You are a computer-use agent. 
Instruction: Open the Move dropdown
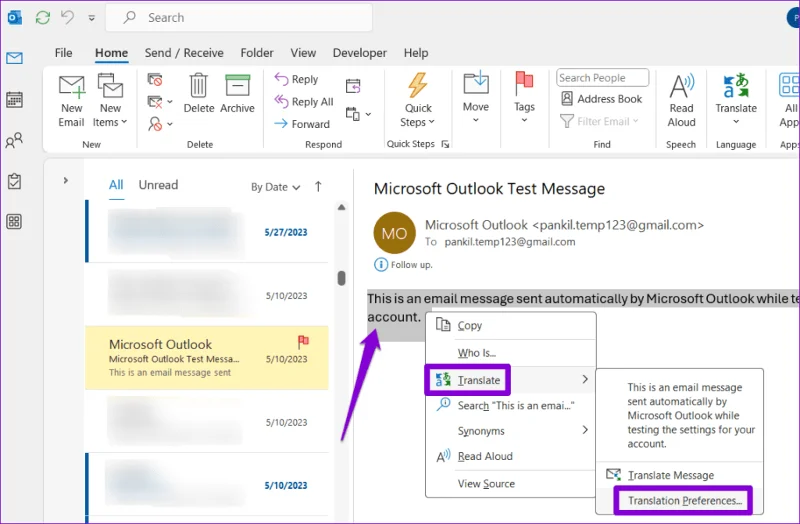476,98
